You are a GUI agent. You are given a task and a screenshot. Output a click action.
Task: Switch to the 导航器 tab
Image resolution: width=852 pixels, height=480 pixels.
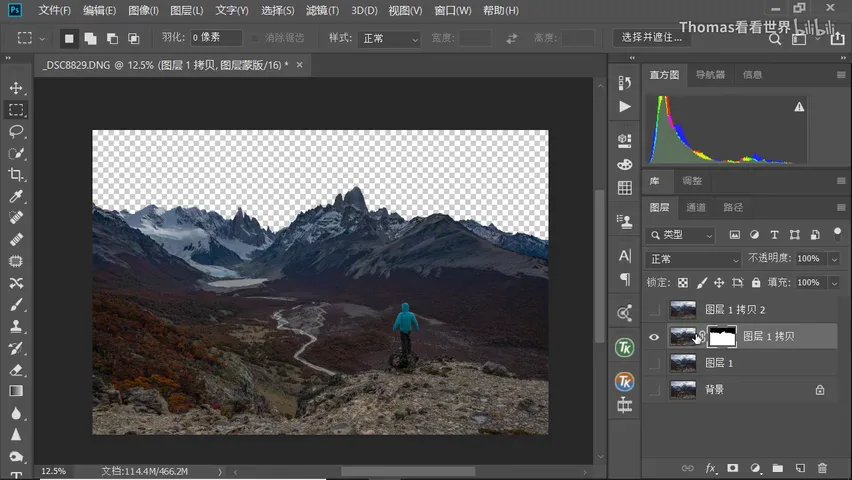(710, 75)
